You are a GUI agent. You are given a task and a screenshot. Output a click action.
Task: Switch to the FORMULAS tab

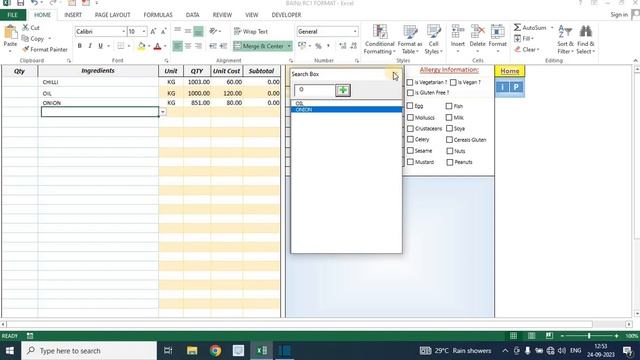pos(158,15)
